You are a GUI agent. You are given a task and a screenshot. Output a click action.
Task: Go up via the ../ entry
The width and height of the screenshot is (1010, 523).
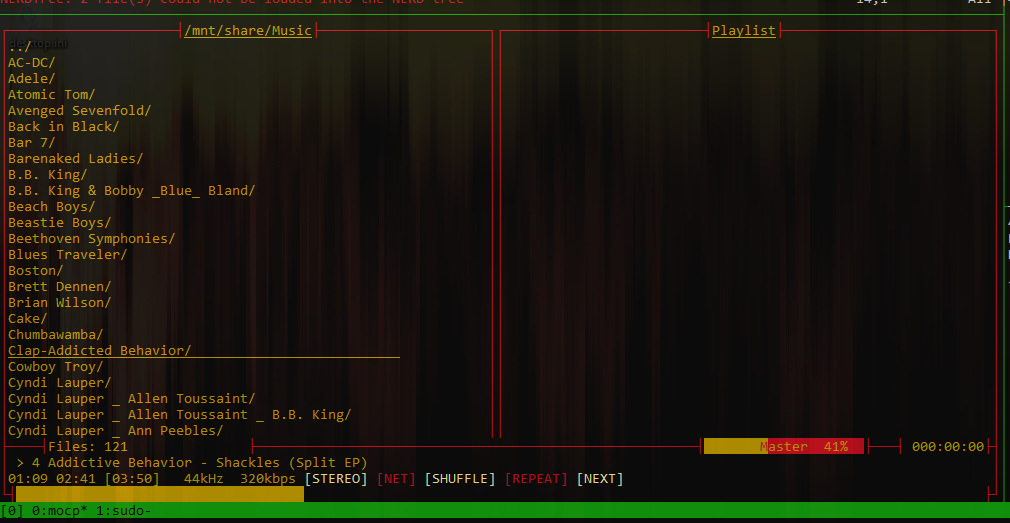tap(20, 47)
